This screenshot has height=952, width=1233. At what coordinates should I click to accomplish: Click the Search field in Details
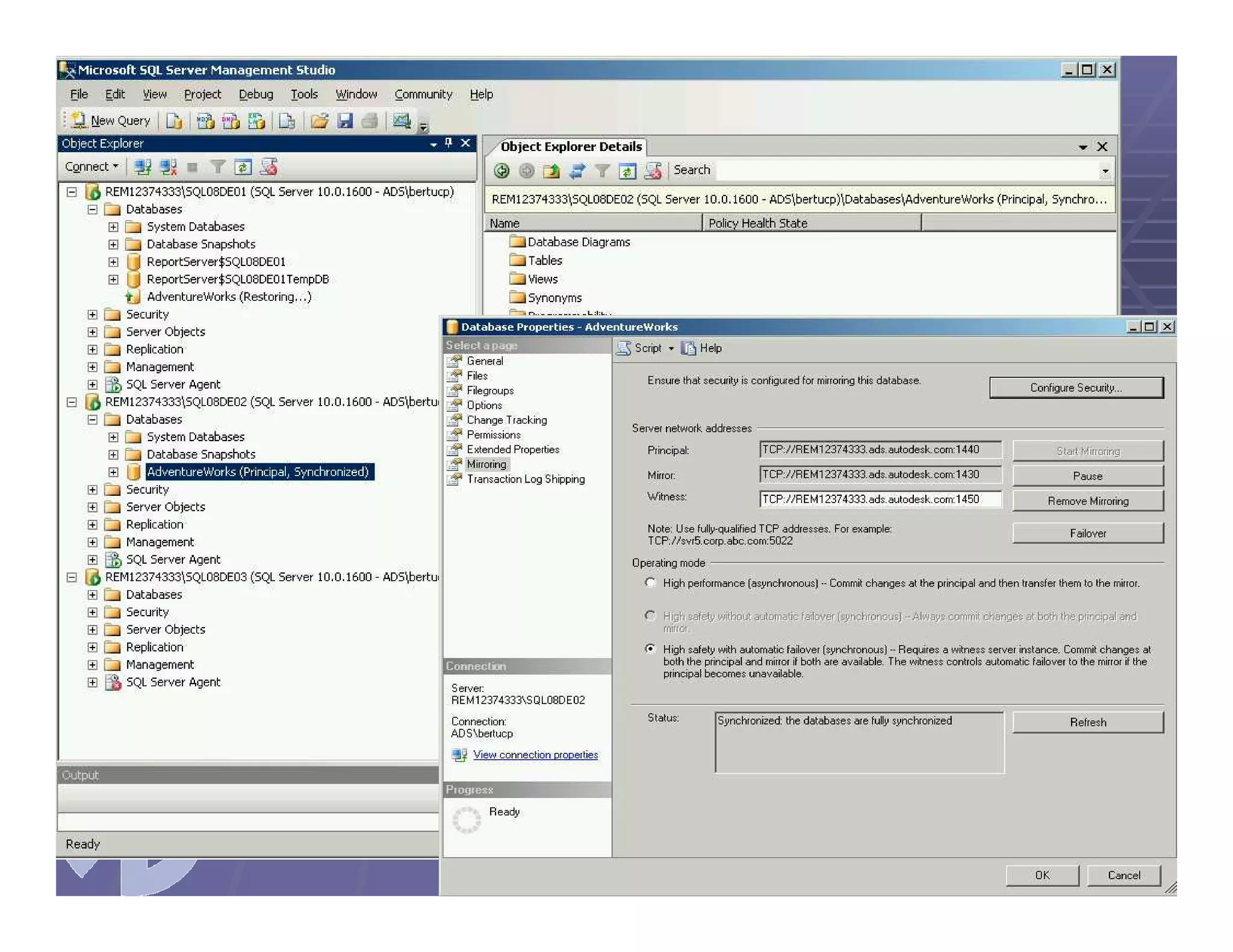pos(906,171)
